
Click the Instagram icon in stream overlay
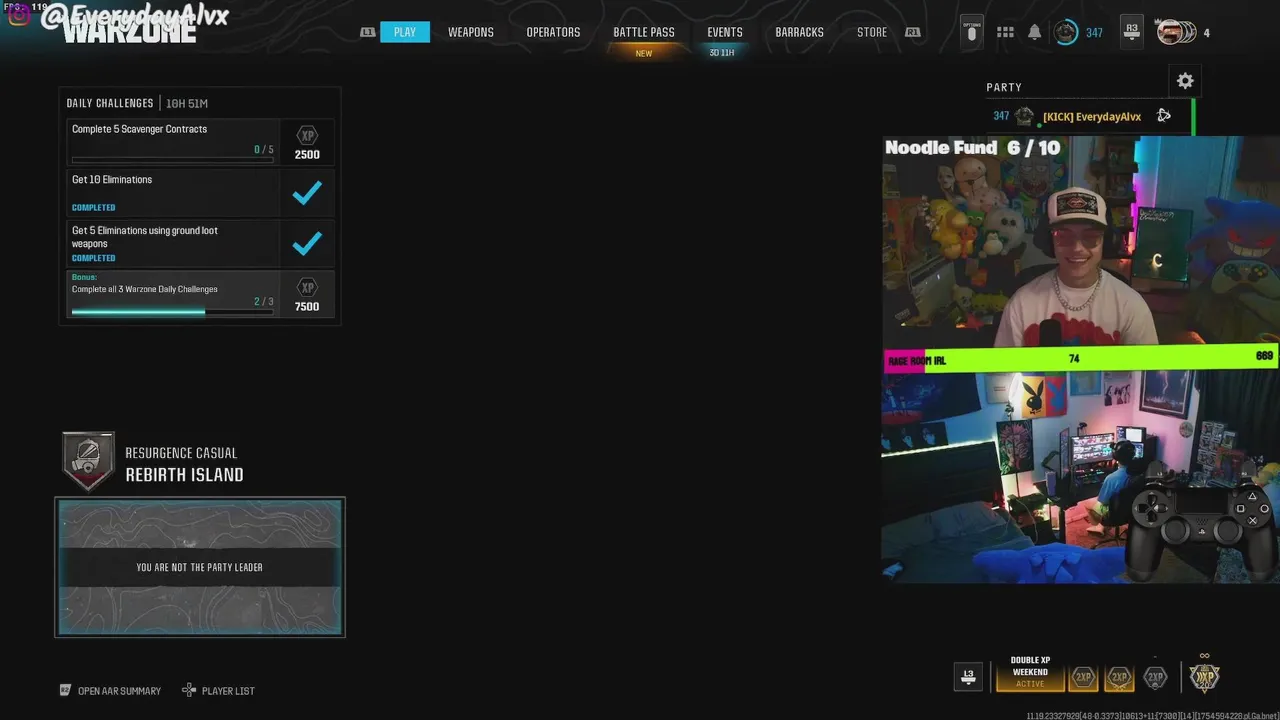click(19, 15)
